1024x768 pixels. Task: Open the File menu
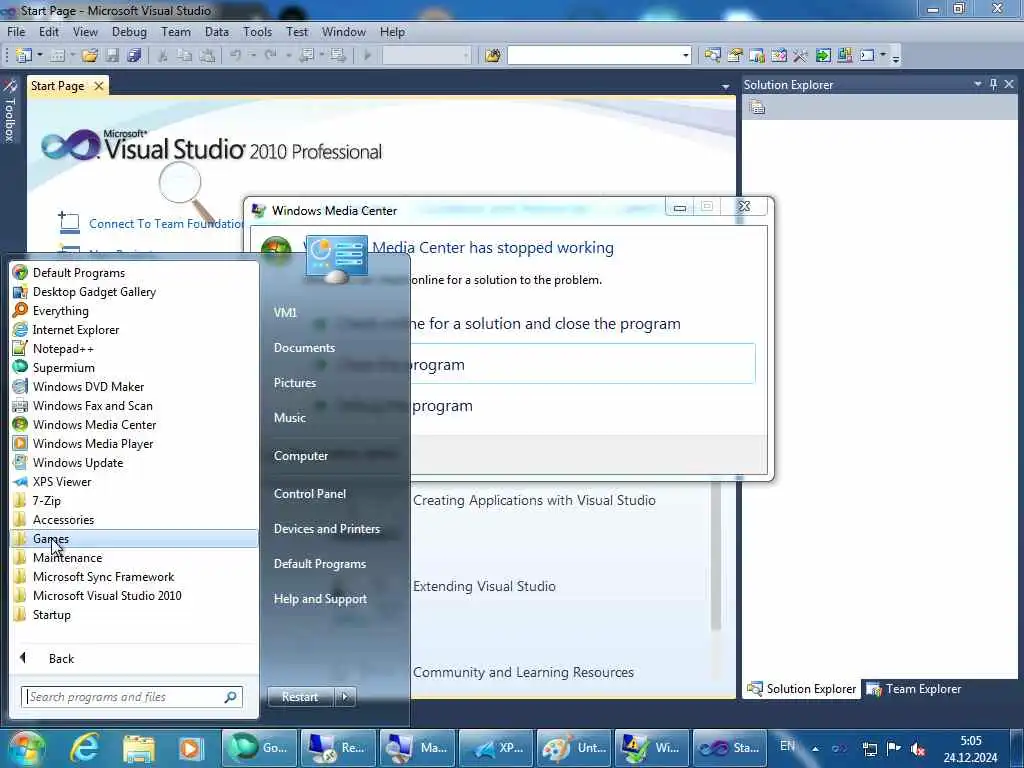point(16,31)
